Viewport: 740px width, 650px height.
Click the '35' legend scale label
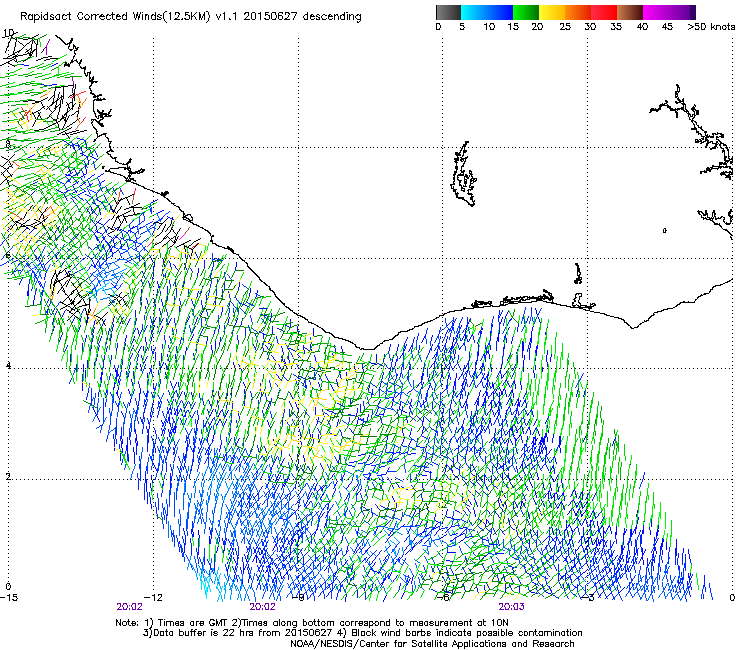(616, 27)
